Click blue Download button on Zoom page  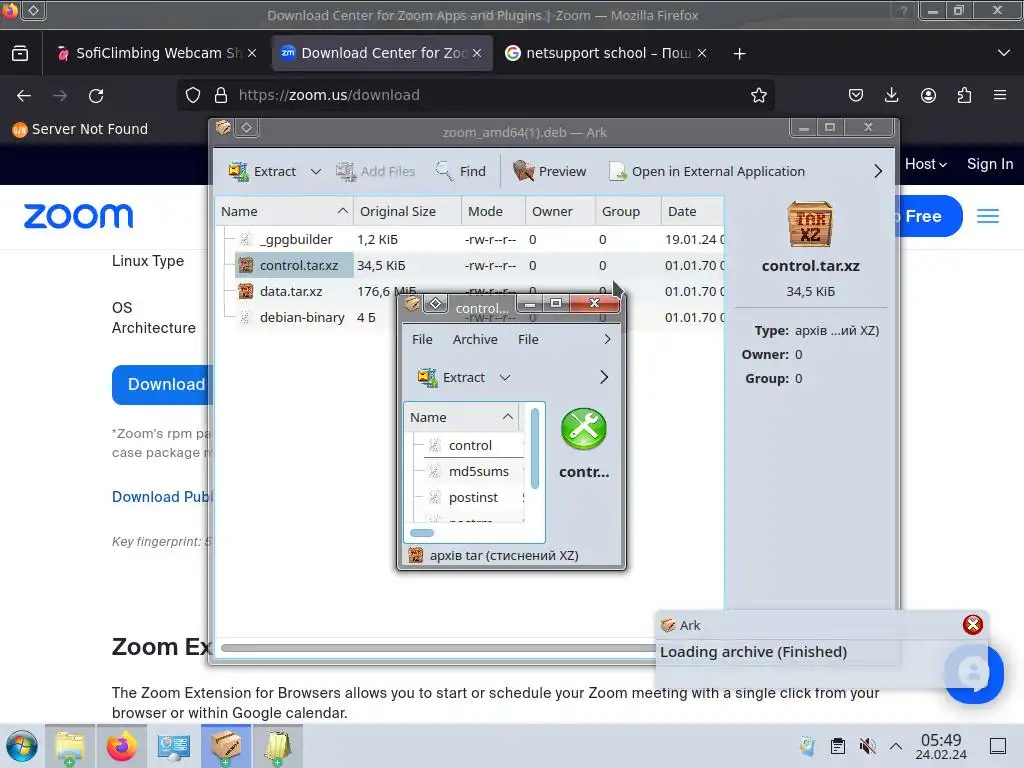point(163,384)
